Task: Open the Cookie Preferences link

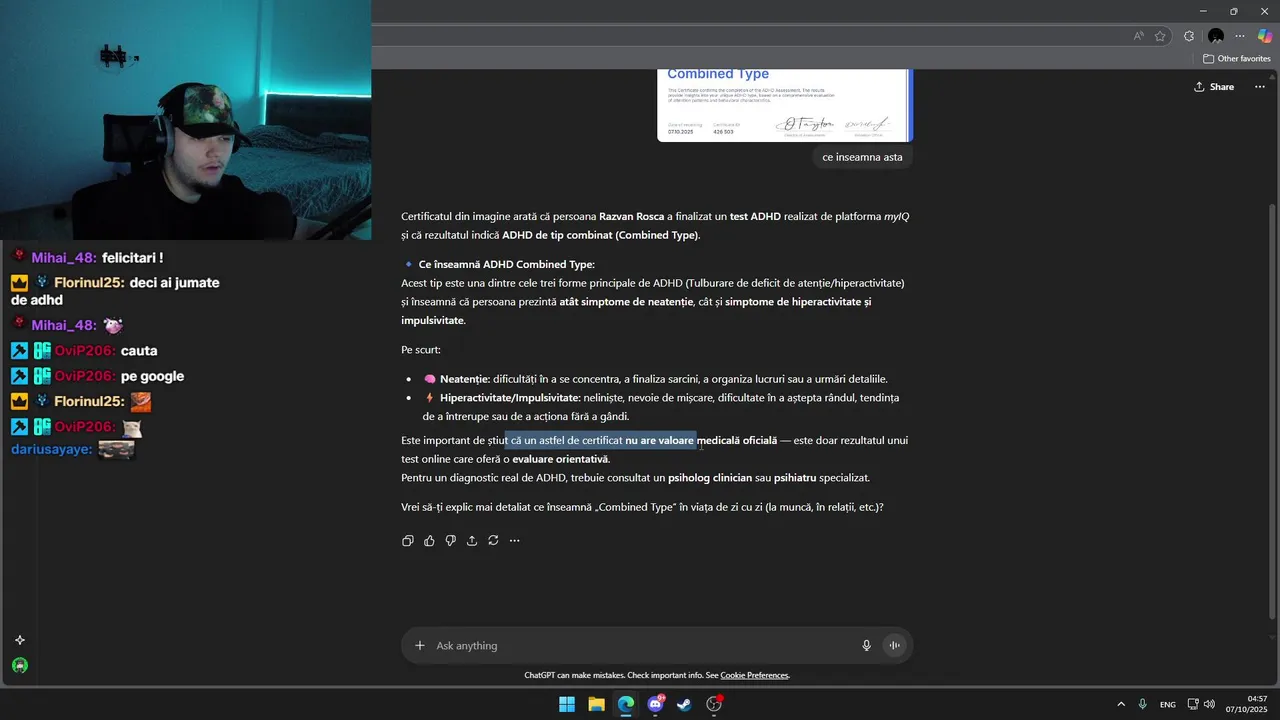Action: pos(754,675)
